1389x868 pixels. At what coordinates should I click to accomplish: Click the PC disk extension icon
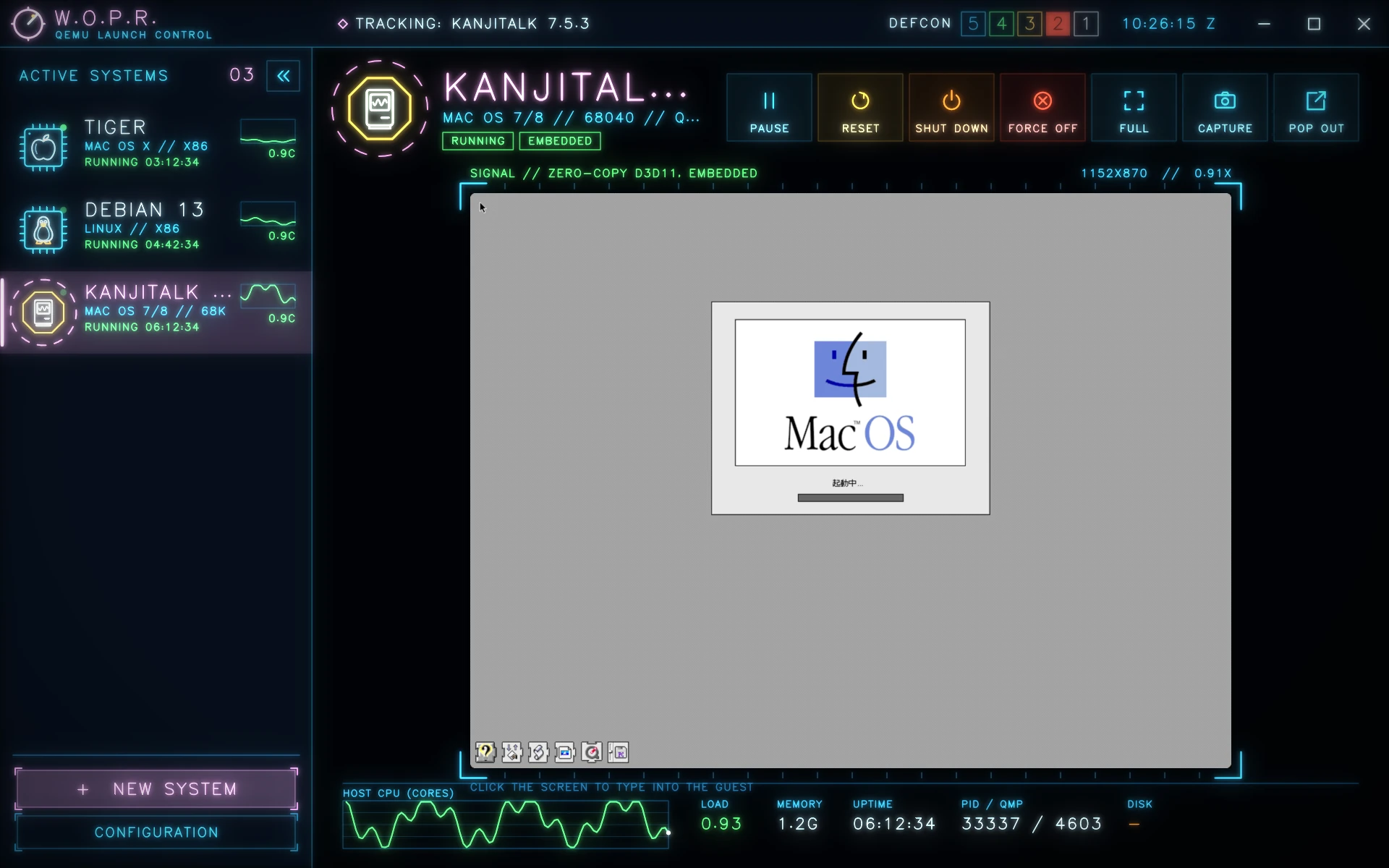[x=619, y=752]
